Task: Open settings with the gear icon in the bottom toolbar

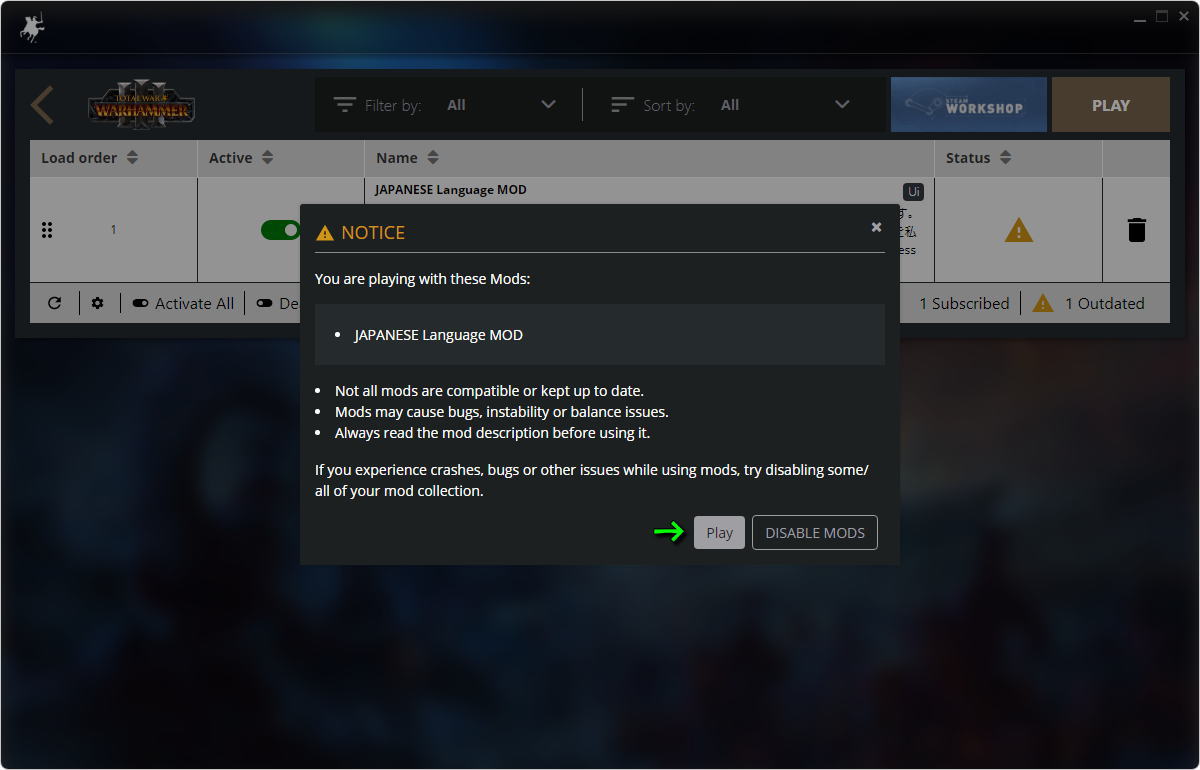Action: tap(97, 303)
